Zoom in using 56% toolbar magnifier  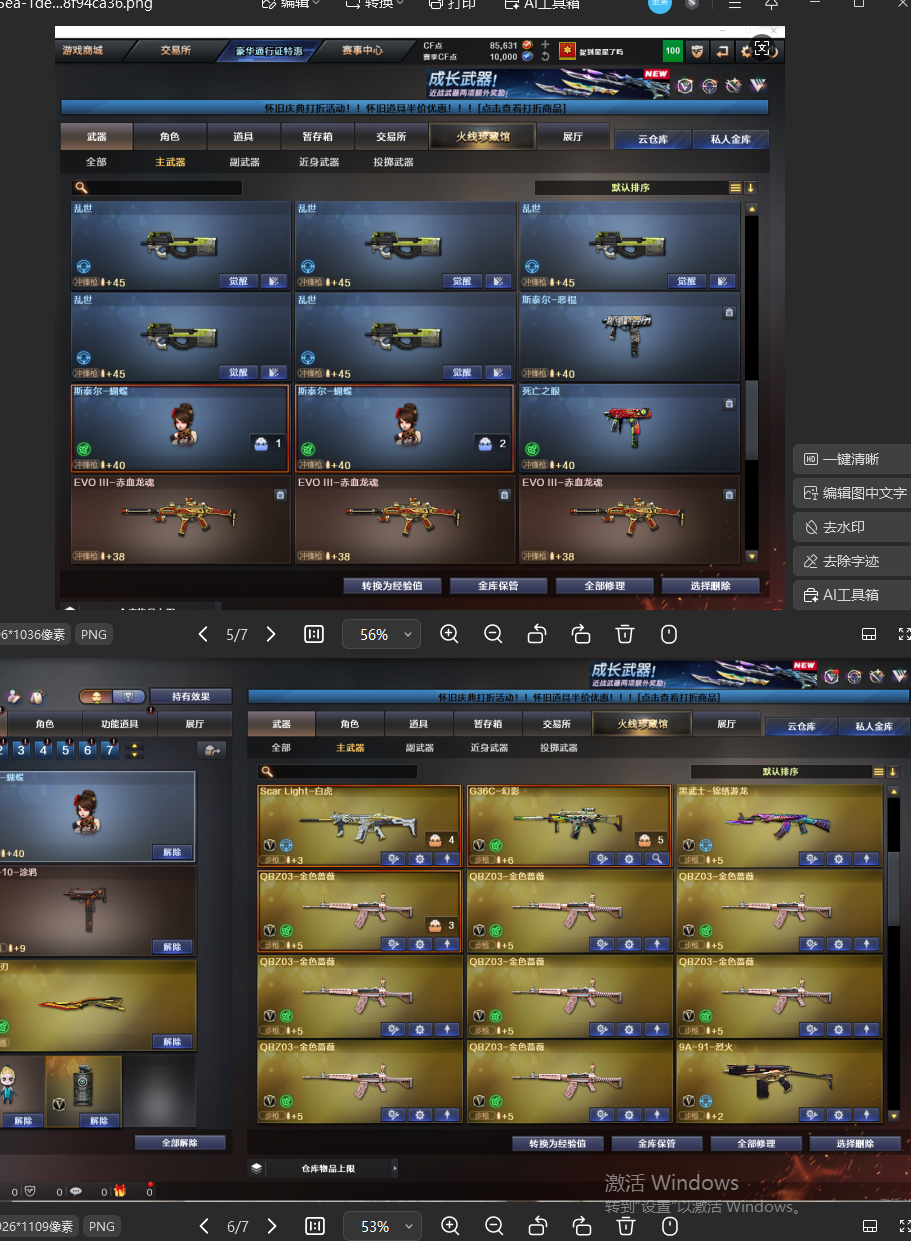click(x=449, y=634)
